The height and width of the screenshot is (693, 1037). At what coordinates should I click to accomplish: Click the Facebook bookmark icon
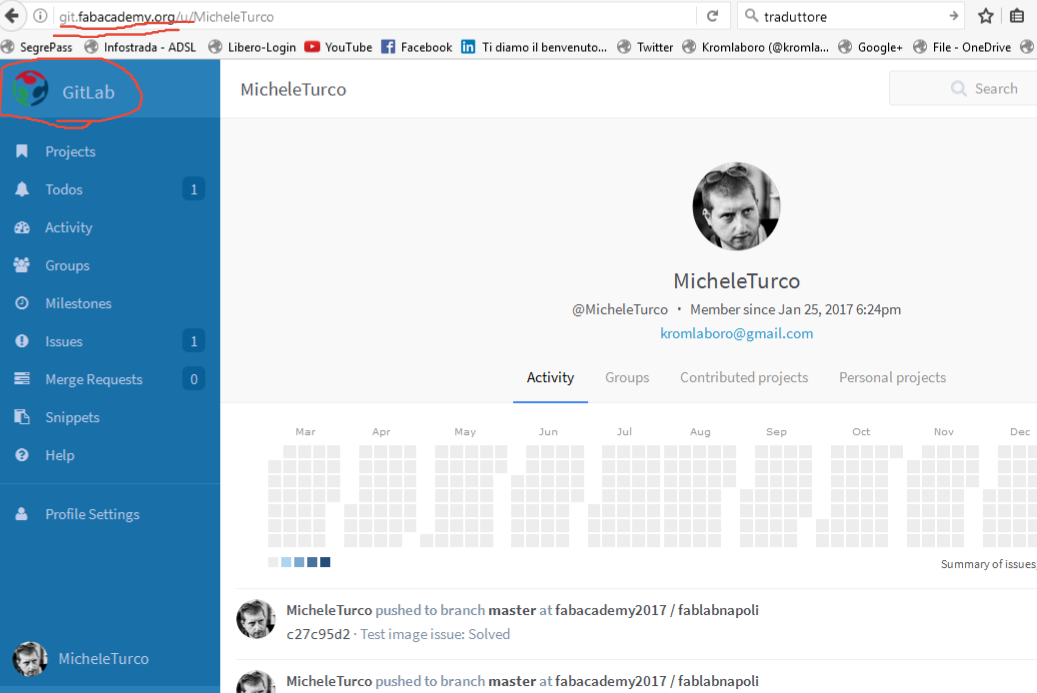(388, 47)
